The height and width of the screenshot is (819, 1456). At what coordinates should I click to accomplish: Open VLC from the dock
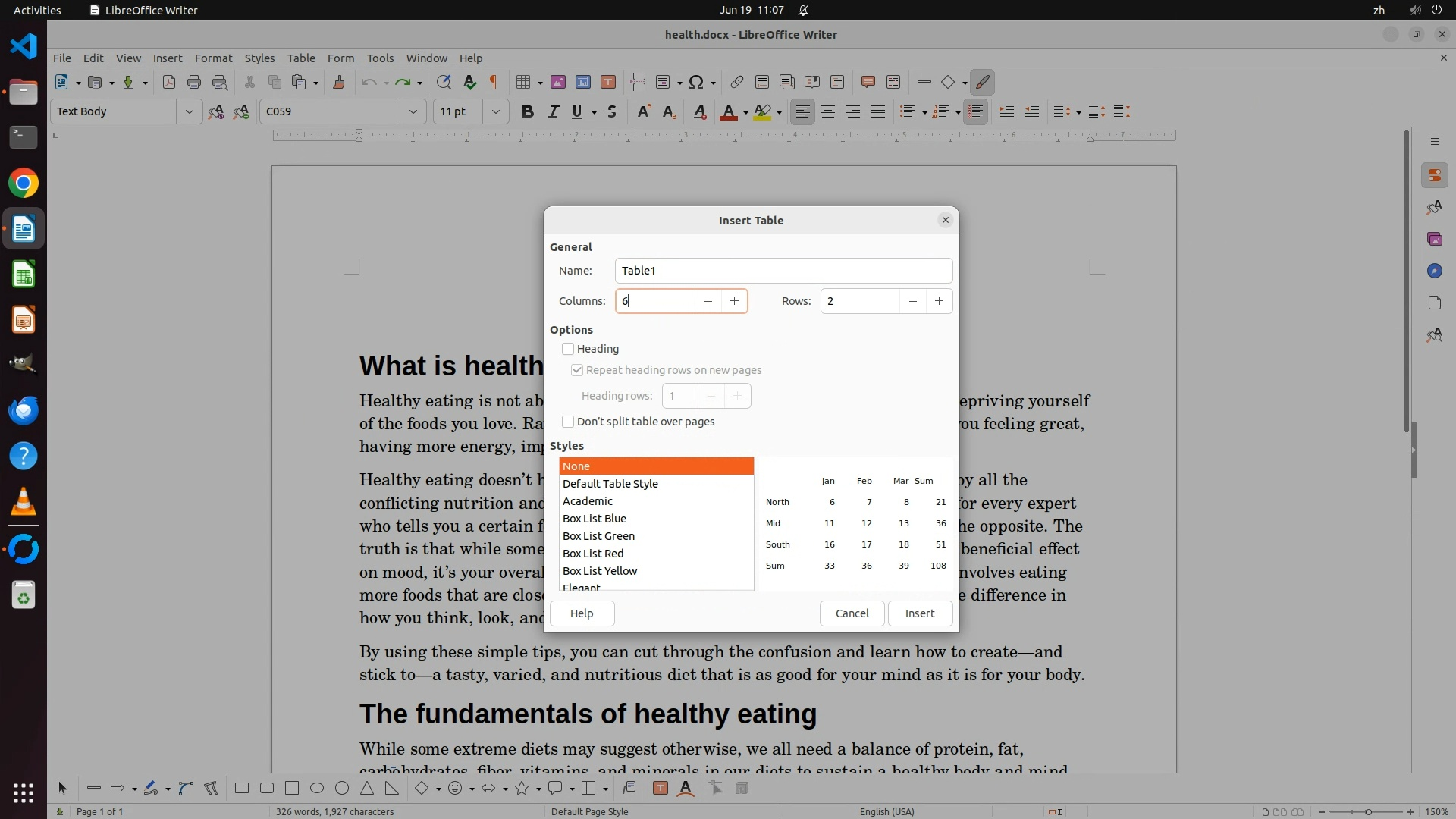click(x=24, y=502)
